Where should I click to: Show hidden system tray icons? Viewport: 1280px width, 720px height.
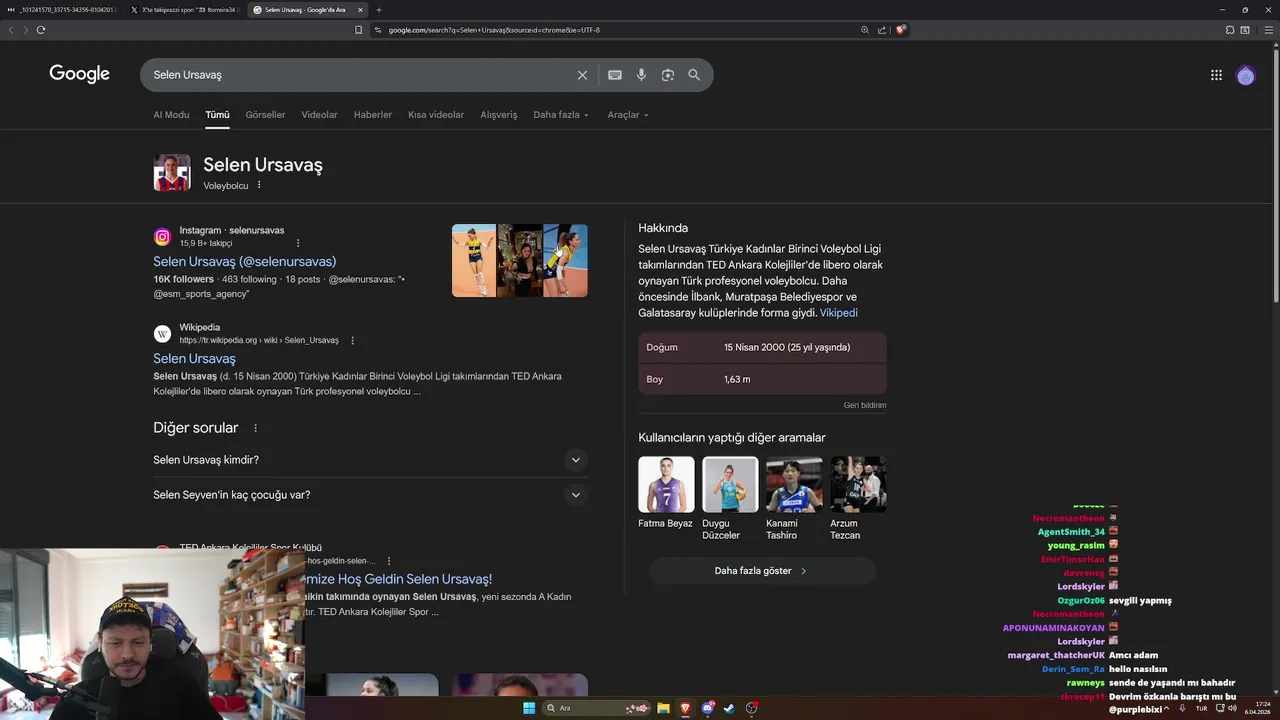coord(1166,708)
